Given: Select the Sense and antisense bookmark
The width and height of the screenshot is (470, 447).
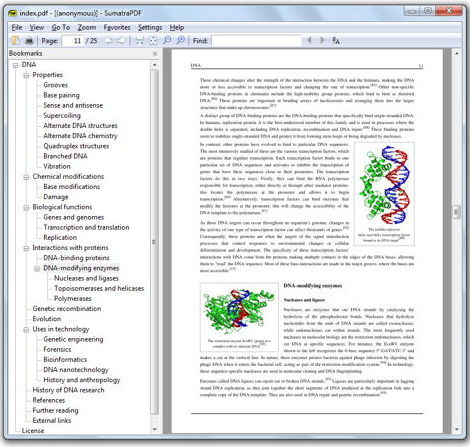Looking at the screenshot, I should tap(73, 105).
